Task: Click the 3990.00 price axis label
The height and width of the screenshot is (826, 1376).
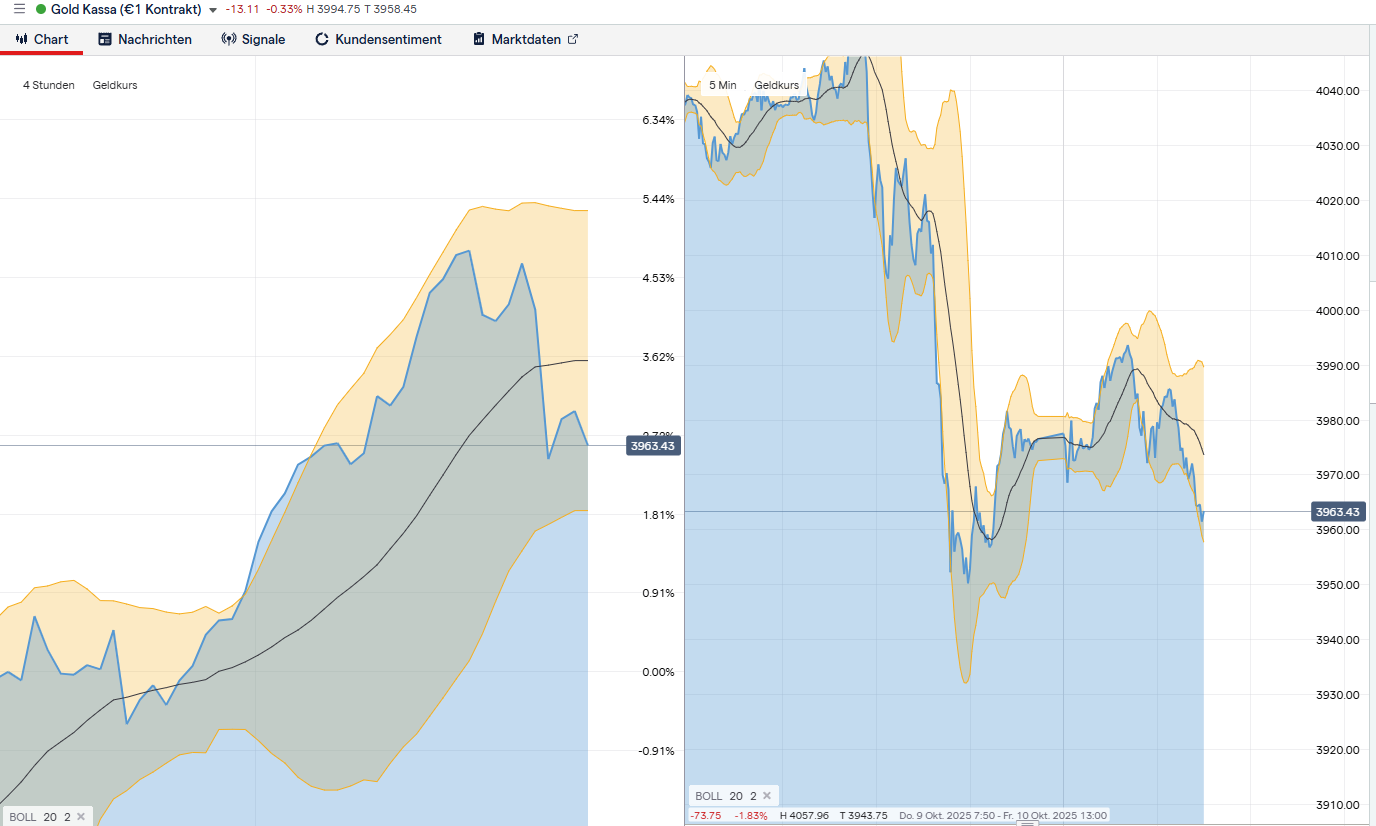Action: pyautogui.click(x=1337, y=366)
